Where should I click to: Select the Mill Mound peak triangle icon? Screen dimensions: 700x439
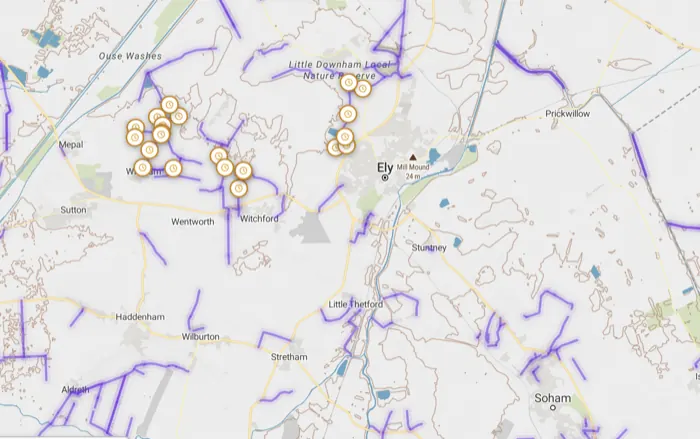pyautogui.click(x=413, y=157)
